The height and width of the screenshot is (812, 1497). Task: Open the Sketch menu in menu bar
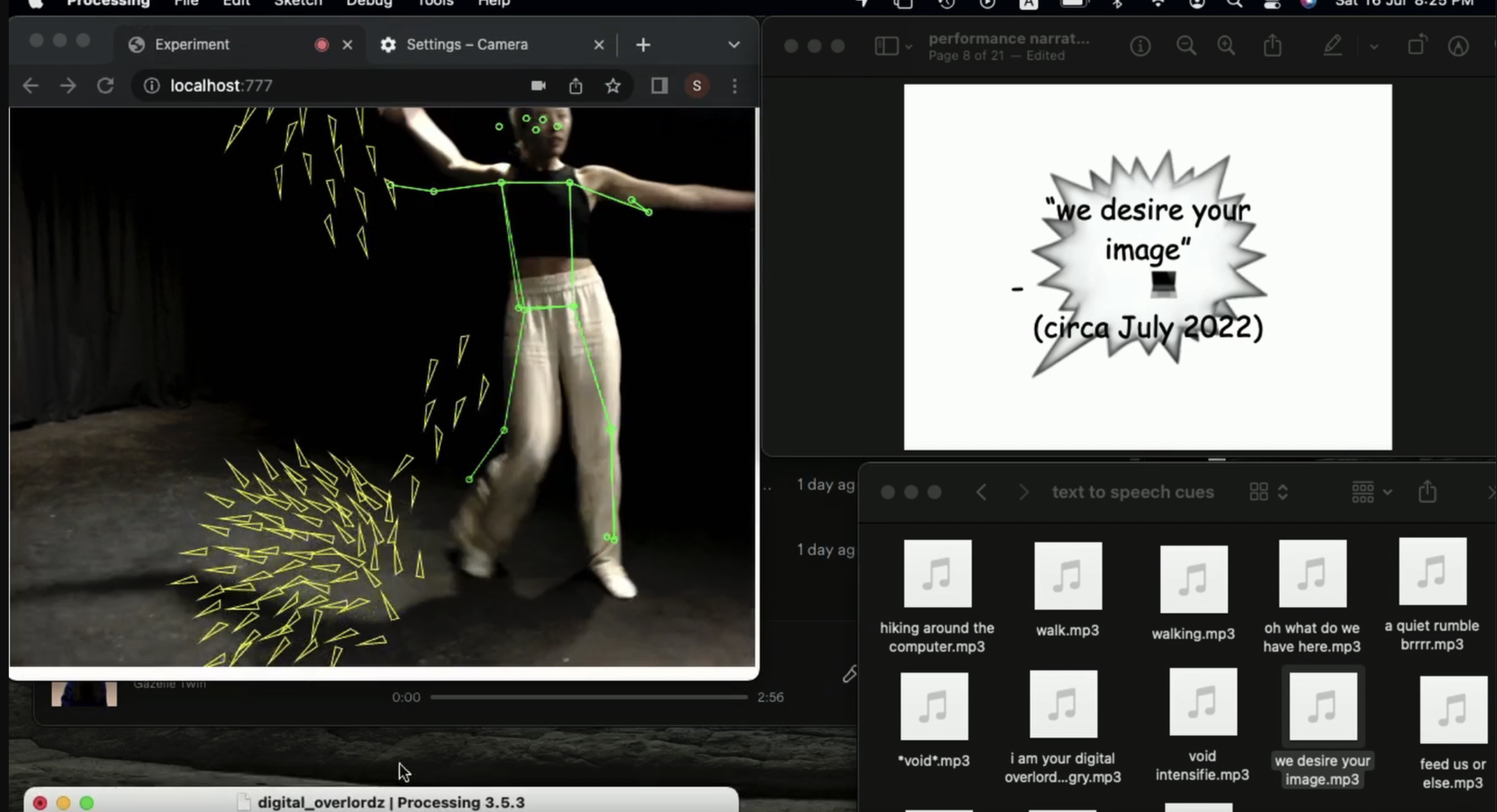point(298,3)
